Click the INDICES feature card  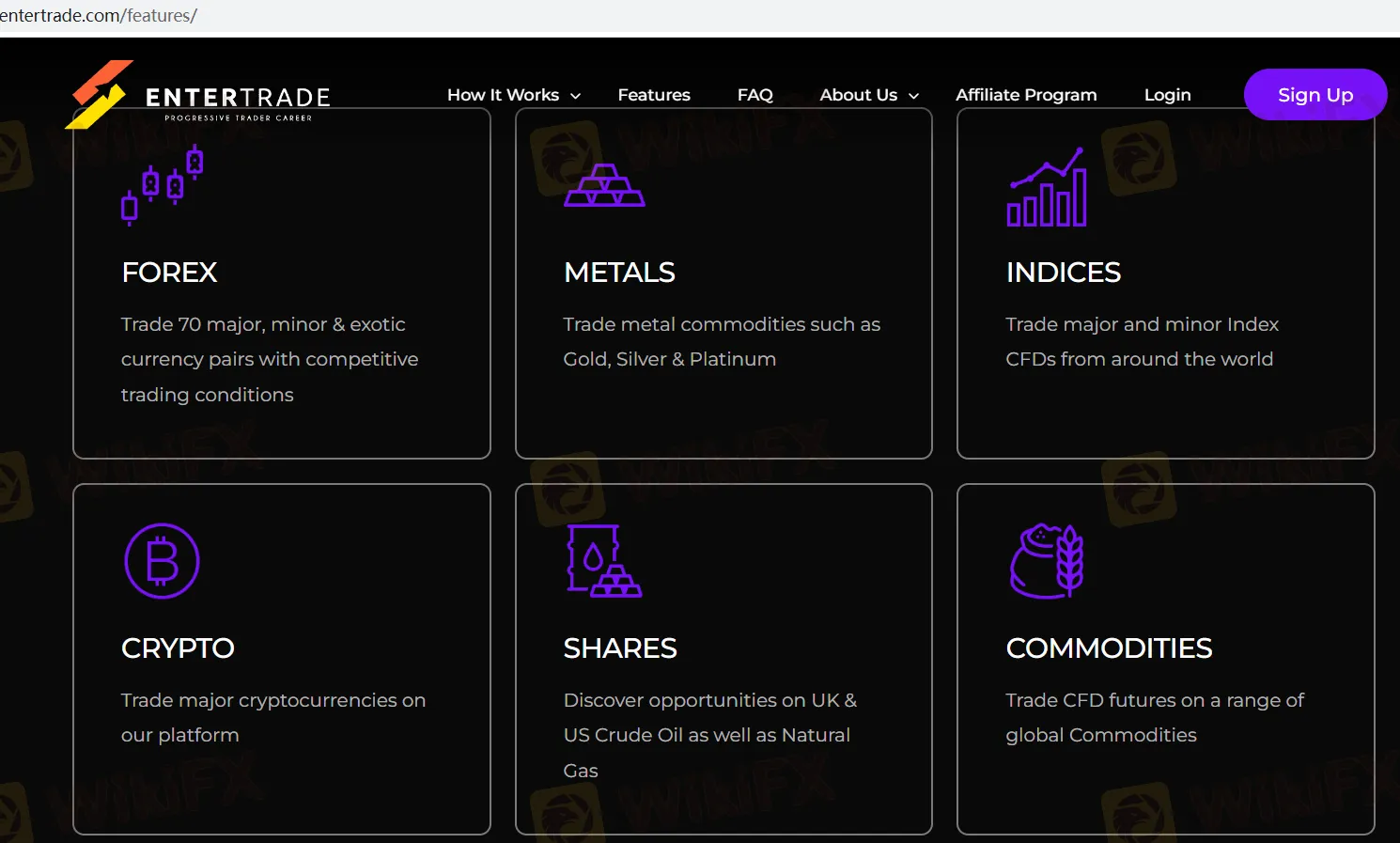1165,283
